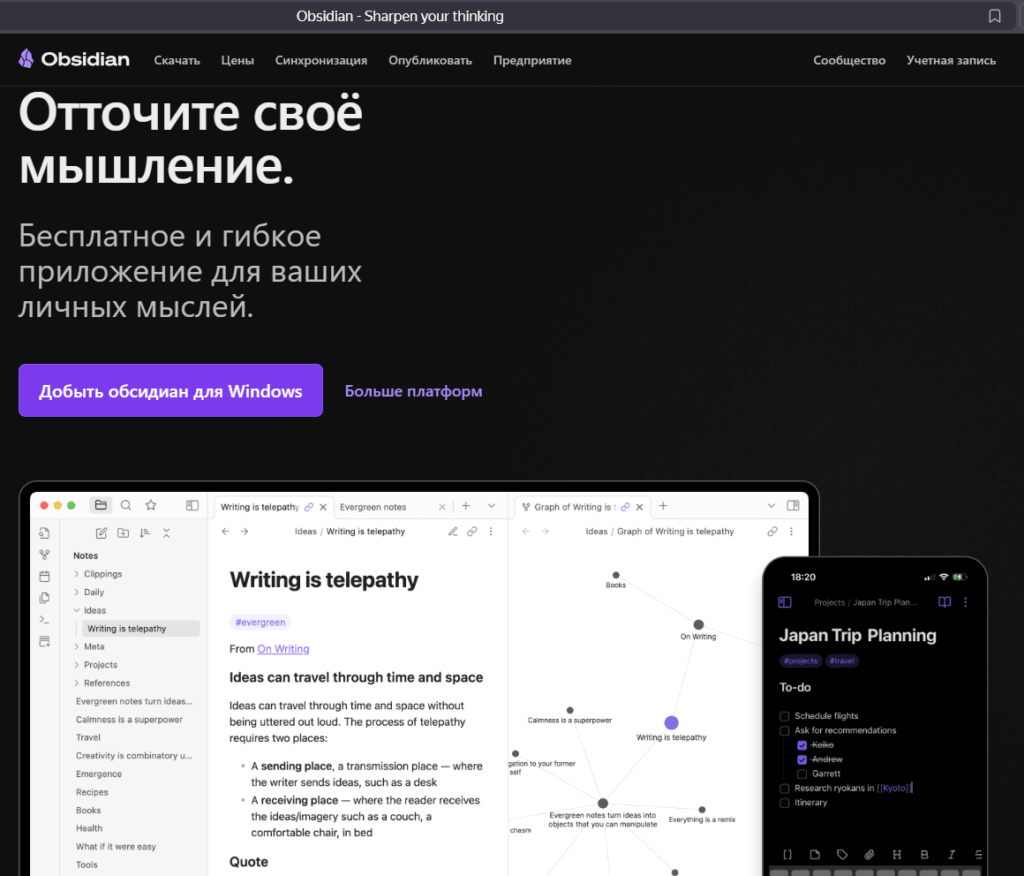Open tab list dropdown in left pane
The width and height of the screenshot is (1024, 876).
[491, 506]
